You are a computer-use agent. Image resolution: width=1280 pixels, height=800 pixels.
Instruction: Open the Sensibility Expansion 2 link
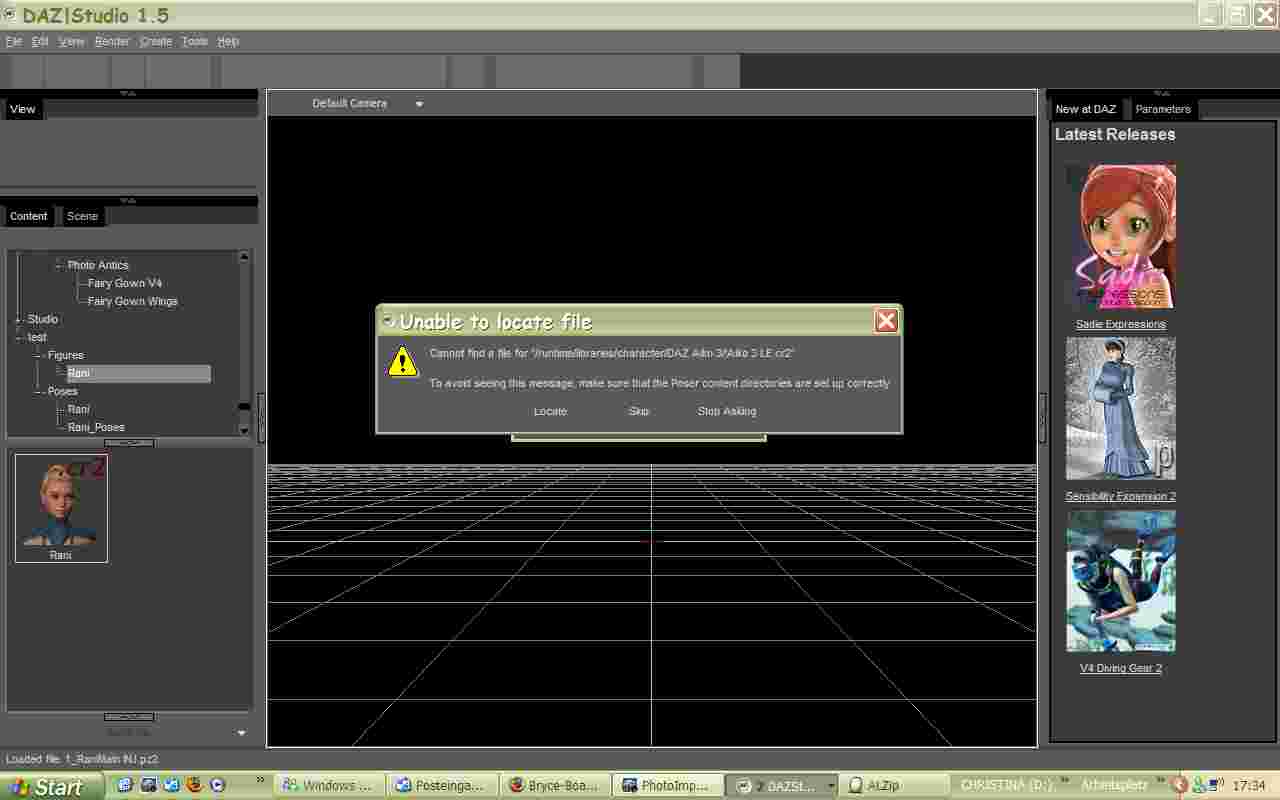point(1121,496)
